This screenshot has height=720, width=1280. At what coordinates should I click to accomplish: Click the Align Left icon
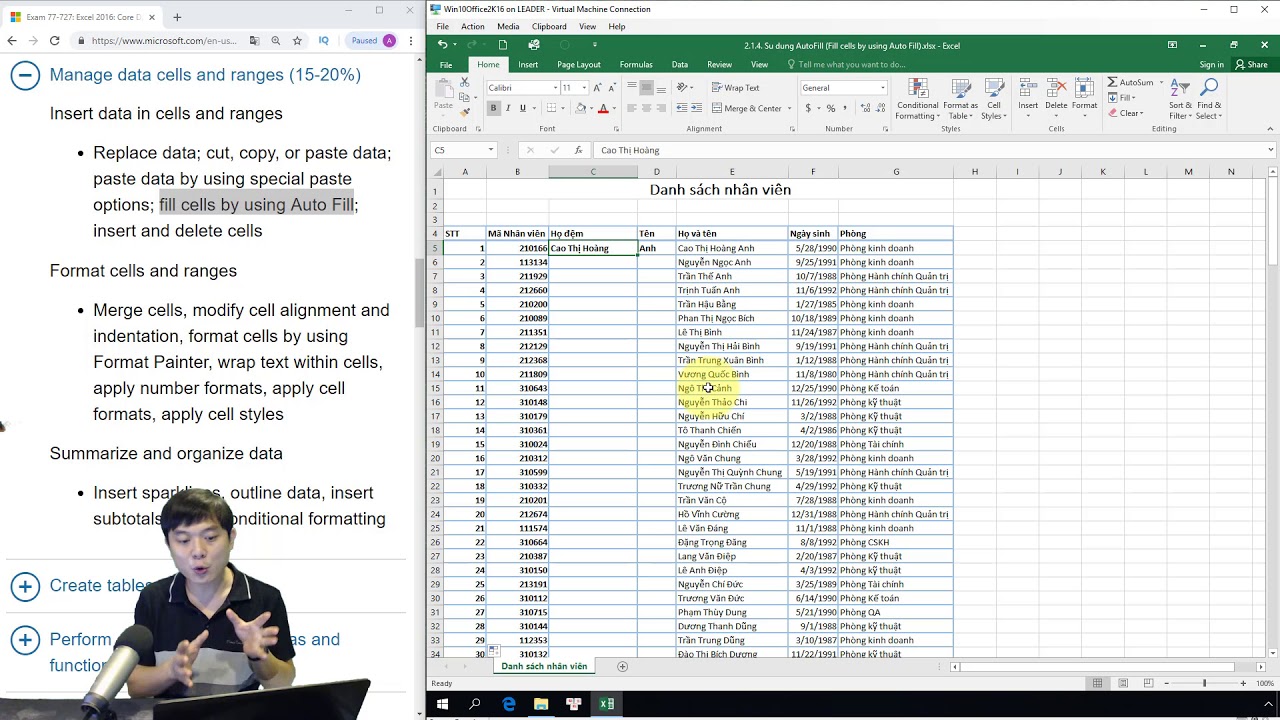[x=631, y=108]
